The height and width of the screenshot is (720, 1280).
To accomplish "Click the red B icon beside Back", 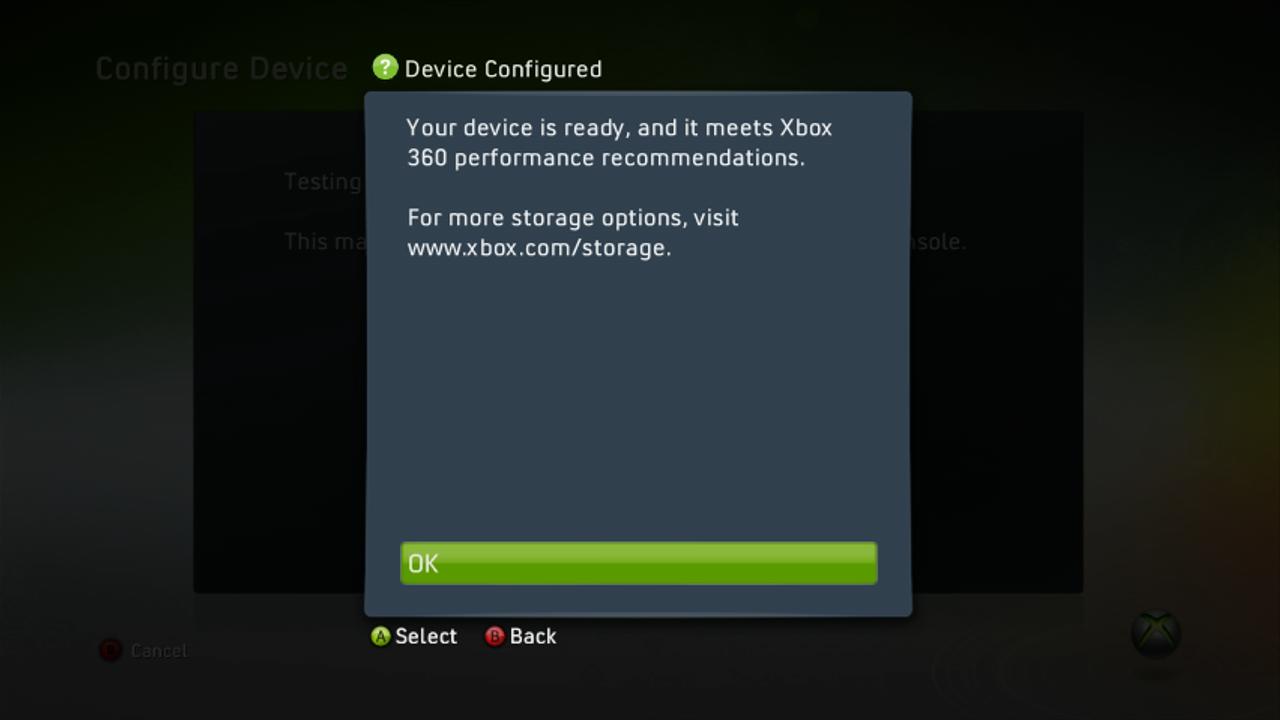I will click(494, 637).
